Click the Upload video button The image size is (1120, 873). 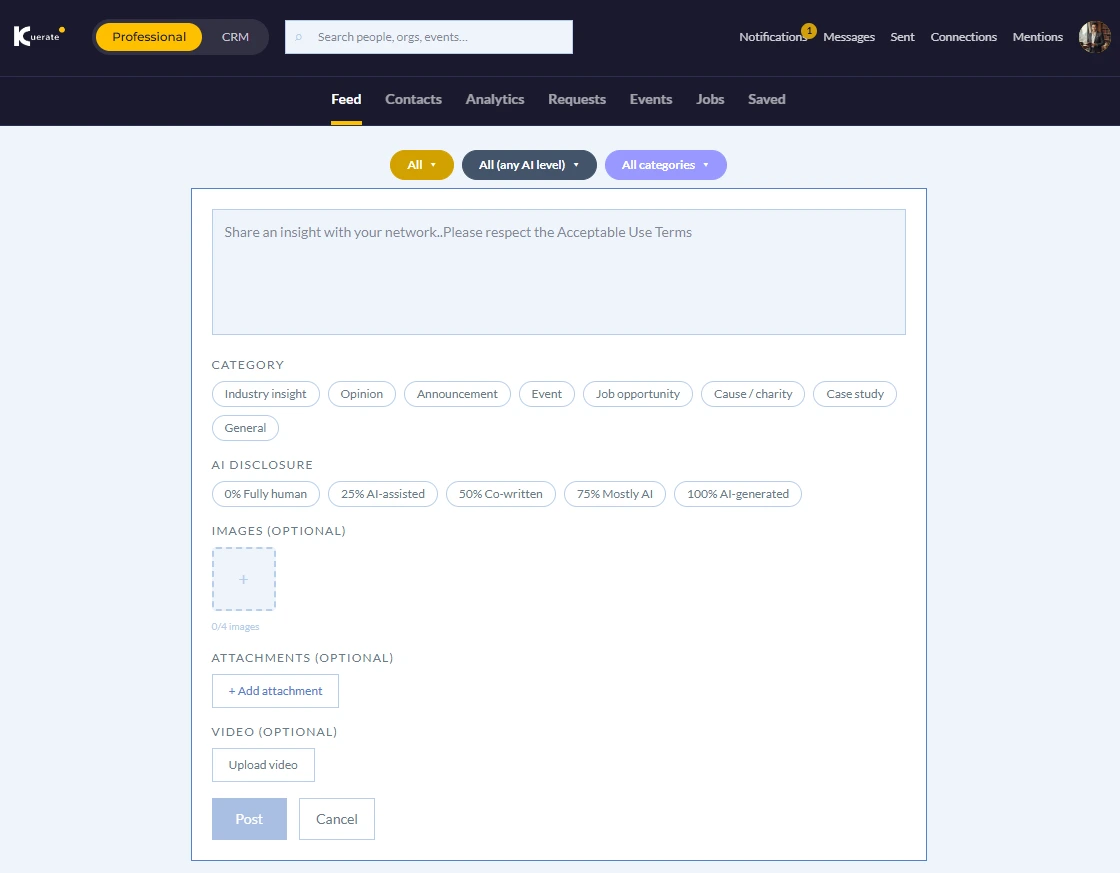(263, 765)
